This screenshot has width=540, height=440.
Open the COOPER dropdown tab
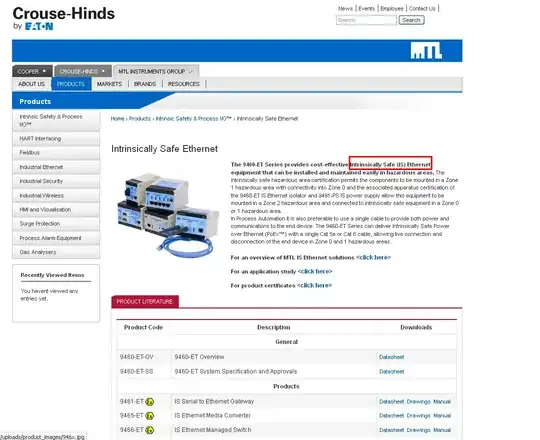pyautogui.click(x=32, y=71)
